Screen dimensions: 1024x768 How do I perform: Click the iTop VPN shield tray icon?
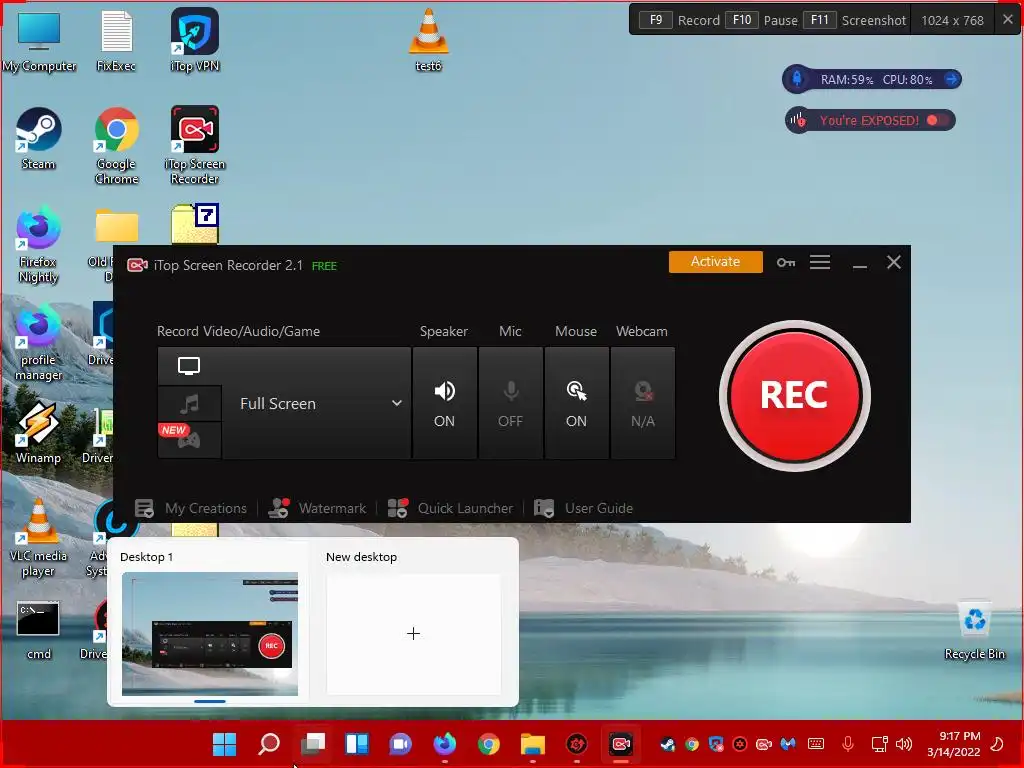pyautogui.click(x=716, y=744)
